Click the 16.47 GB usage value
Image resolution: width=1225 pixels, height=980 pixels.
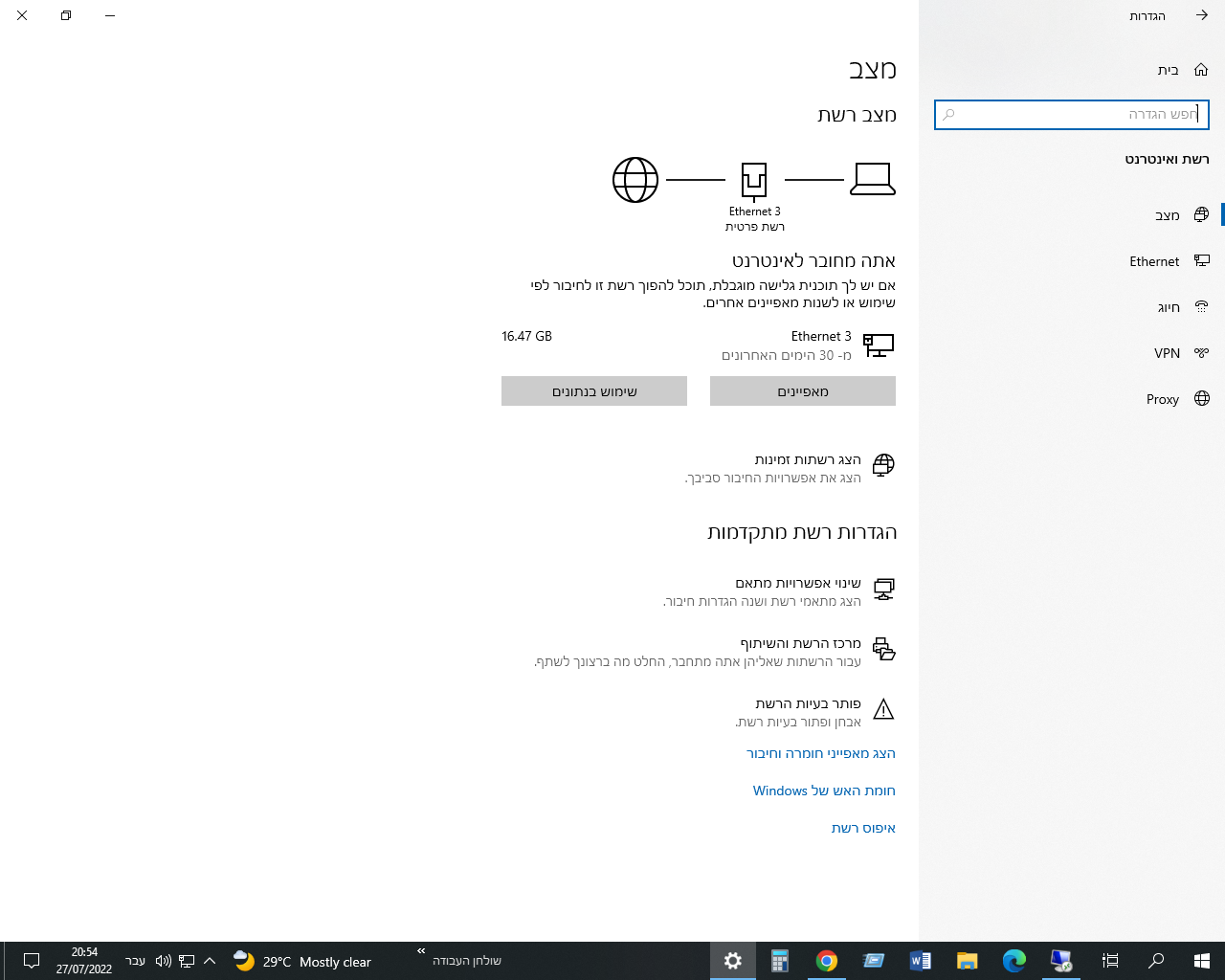(x=526, y=336)
